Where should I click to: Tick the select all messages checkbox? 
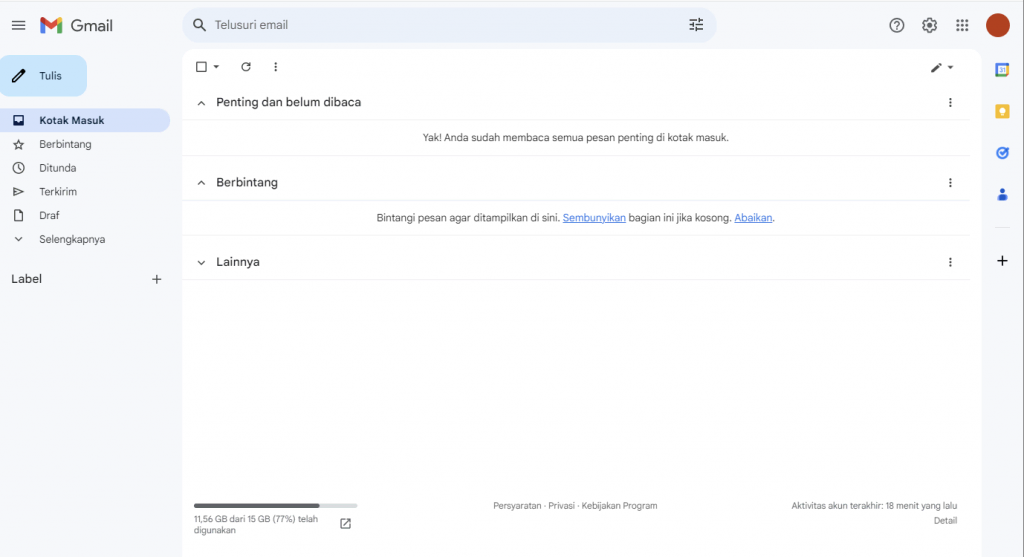click(201, 67)
